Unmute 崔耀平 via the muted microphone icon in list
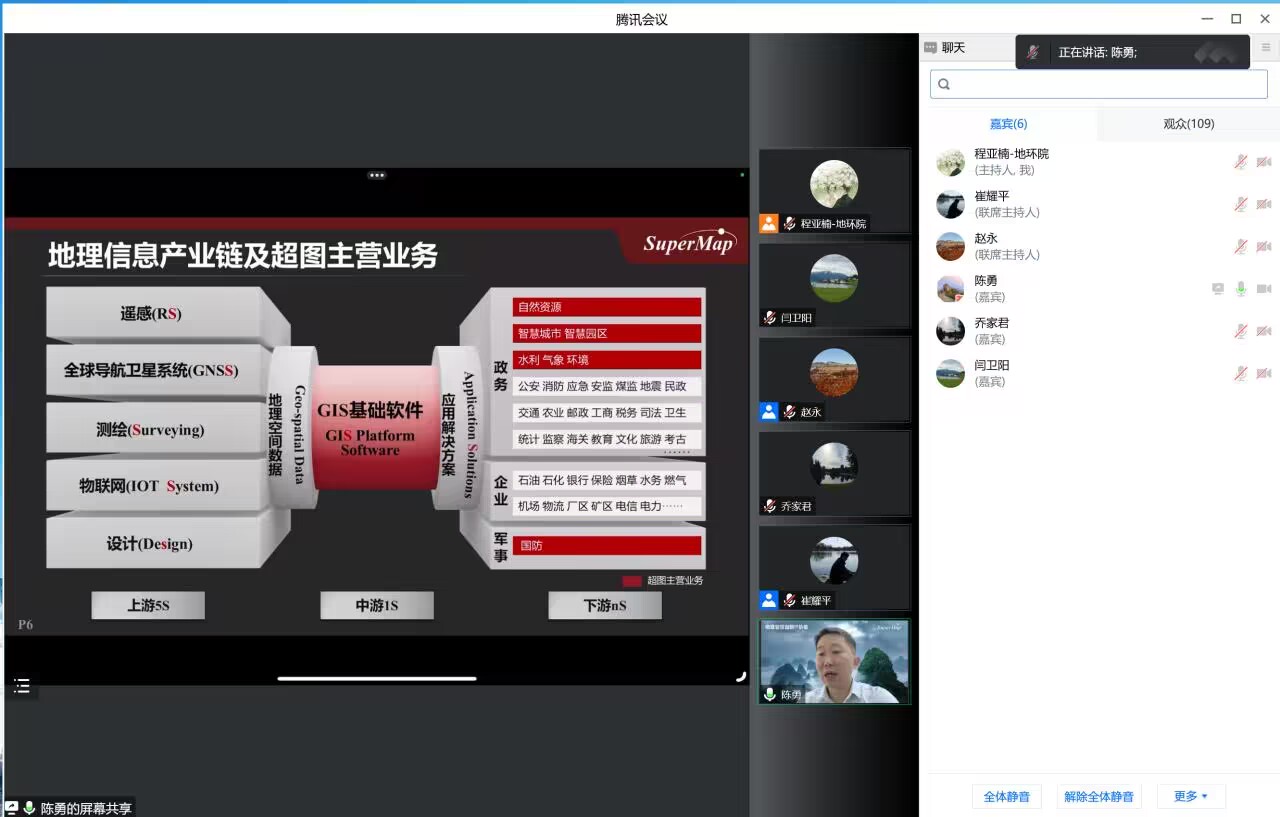Image resolution: width=1280 pixels, height=817 pixels. coord(1240,204)
